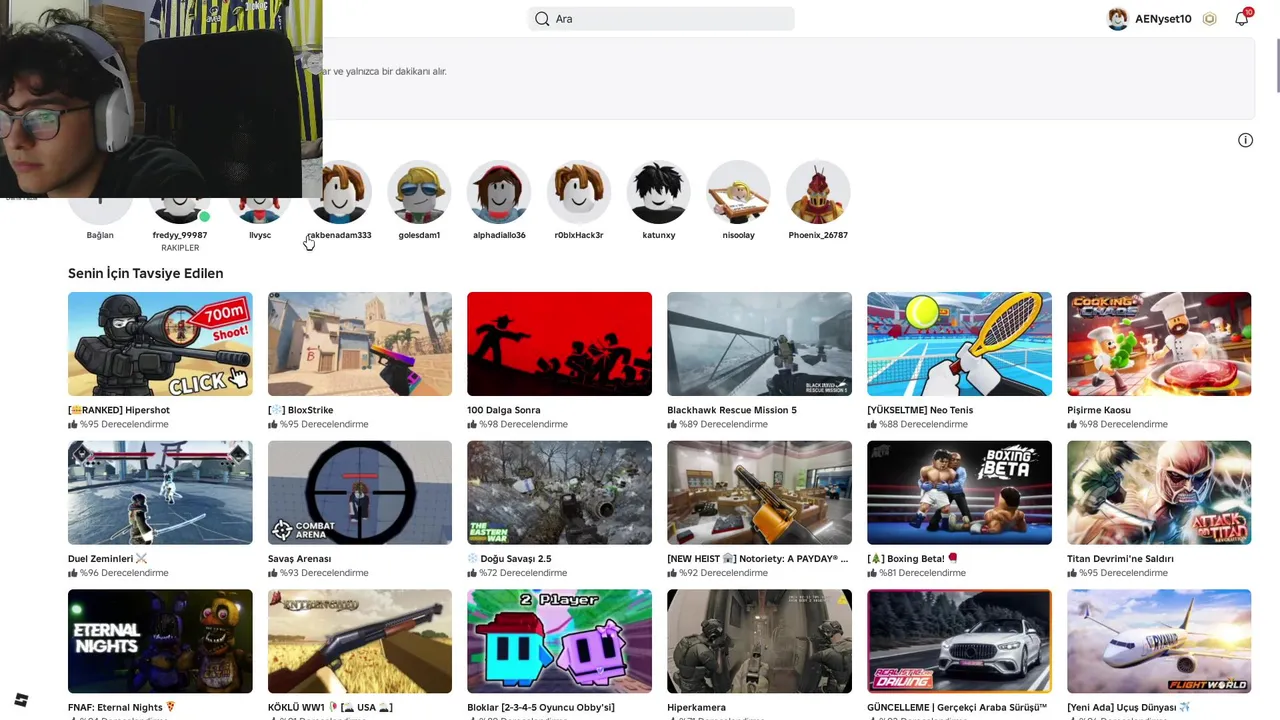The height and width of the screenshot is (720, 1280).
Task: Open friend avatar katunxy
Action: (658, 192)
